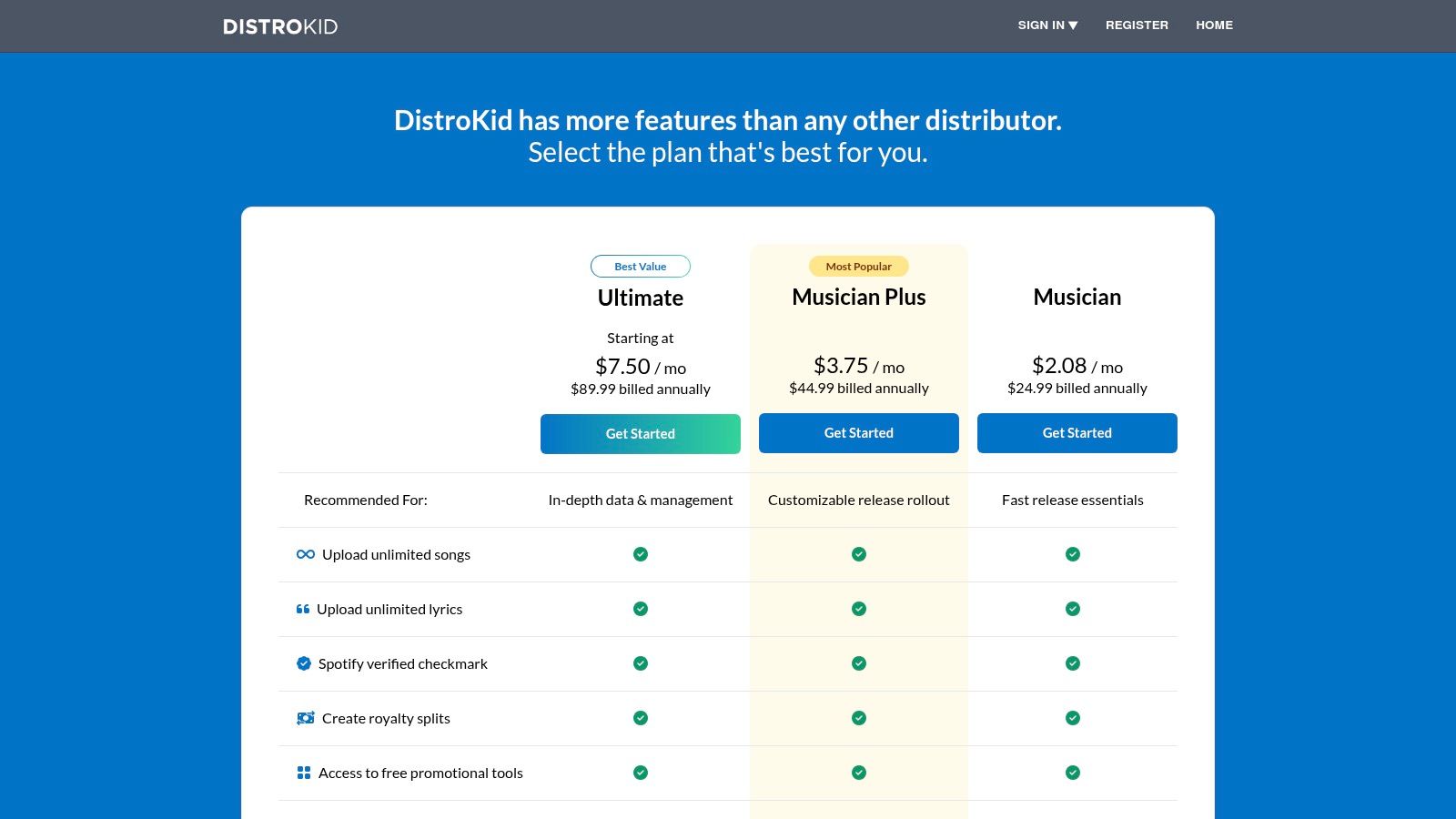Viewport: 1456px width, 819px height.
Task: Click the $7.50 / mo price
Action: pyautogui.click(x=641, y=367)
